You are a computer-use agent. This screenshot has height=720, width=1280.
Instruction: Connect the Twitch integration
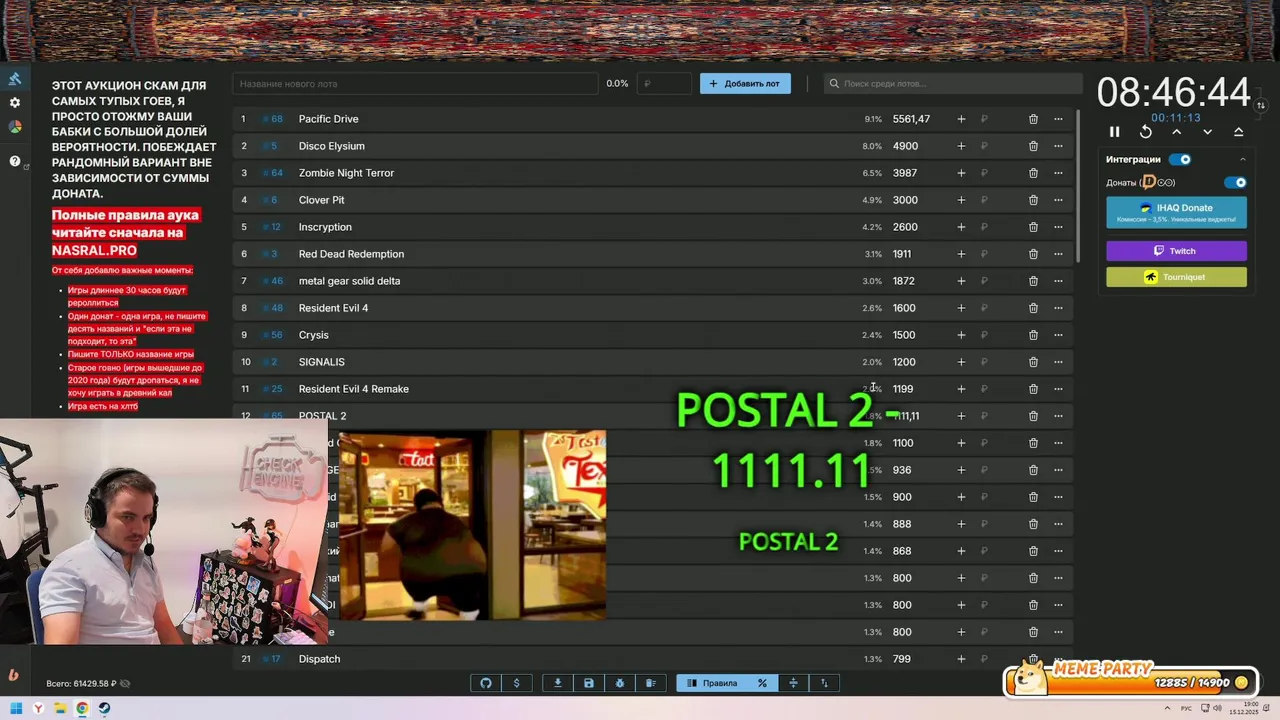(x=1176, y=251)
